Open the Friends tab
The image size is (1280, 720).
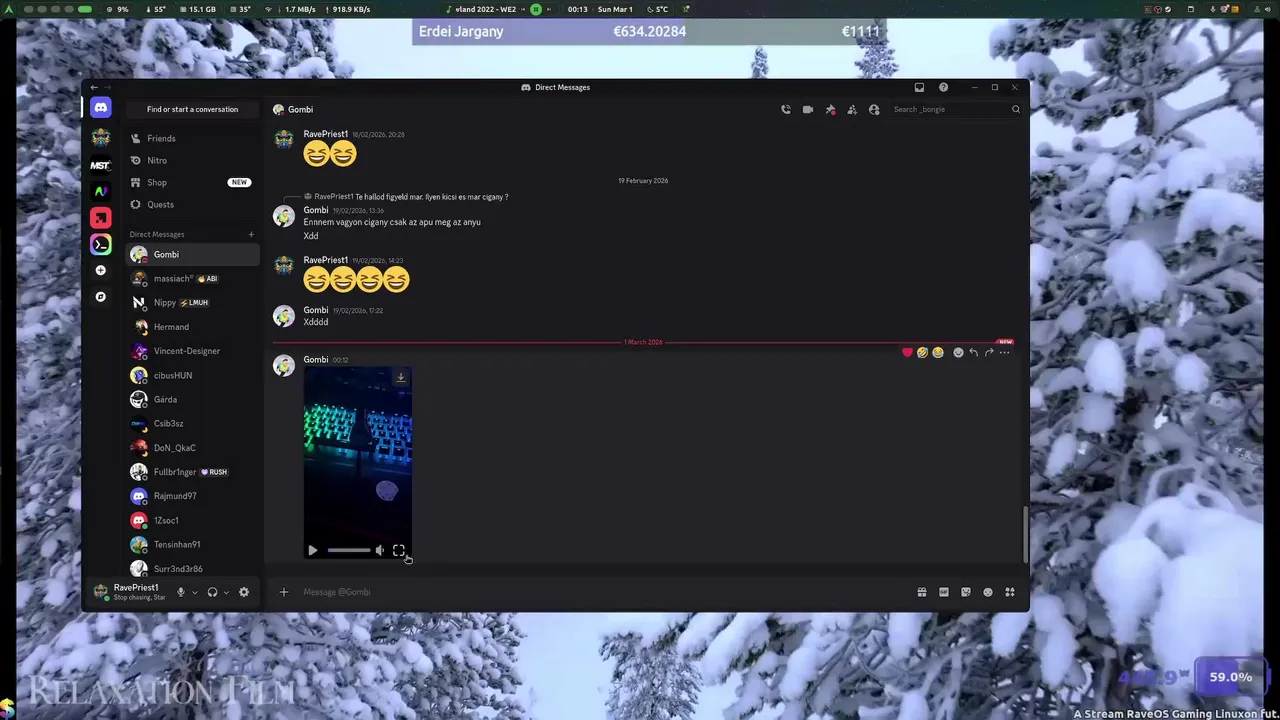click(x=193, y=138)
